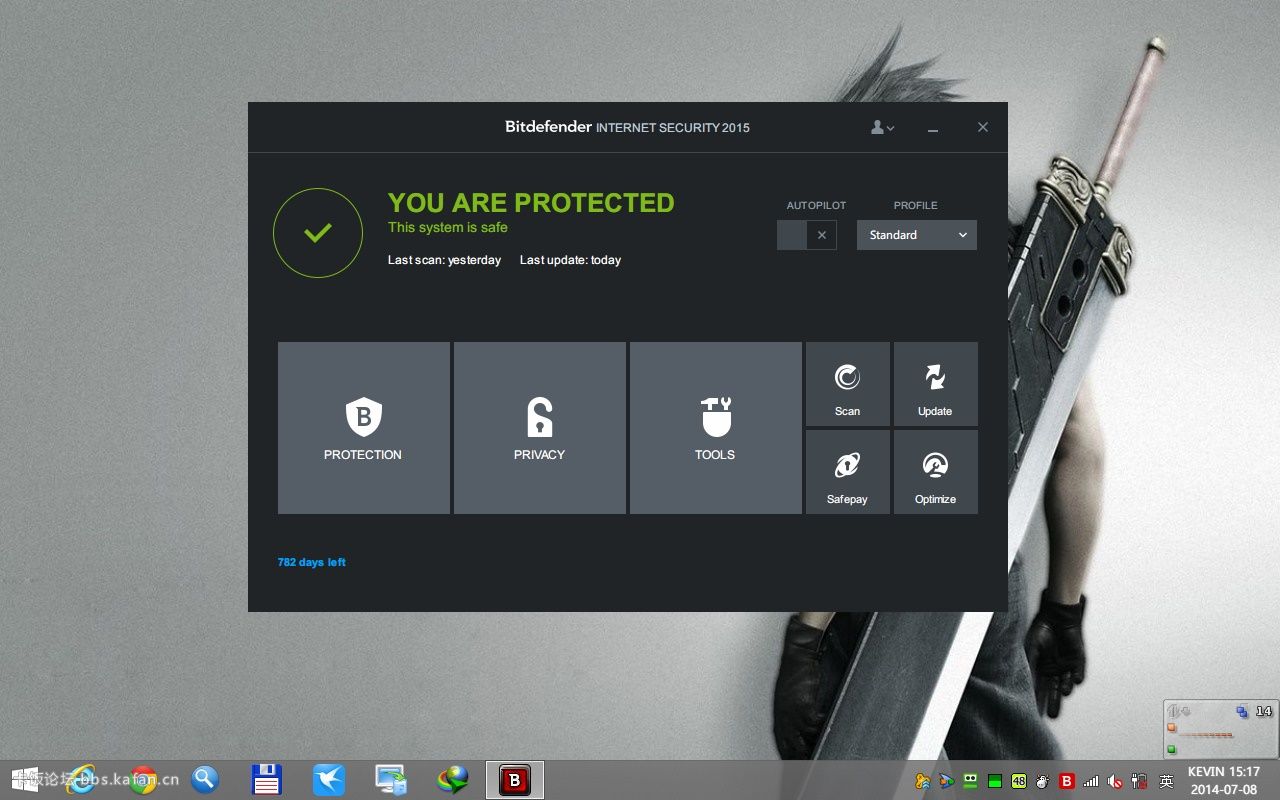Click the 'This system is safe' text
This screenshot has height=800, width=1280.
click(448, 227)
